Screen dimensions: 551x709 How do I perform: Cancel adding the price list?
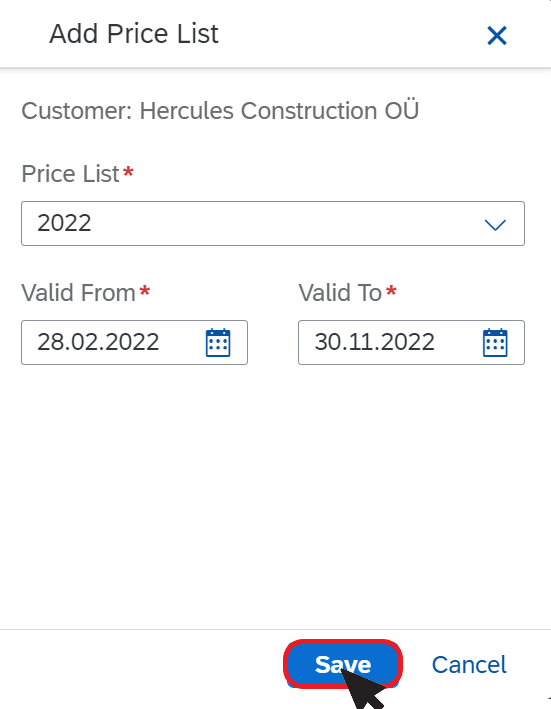[469, 665]
